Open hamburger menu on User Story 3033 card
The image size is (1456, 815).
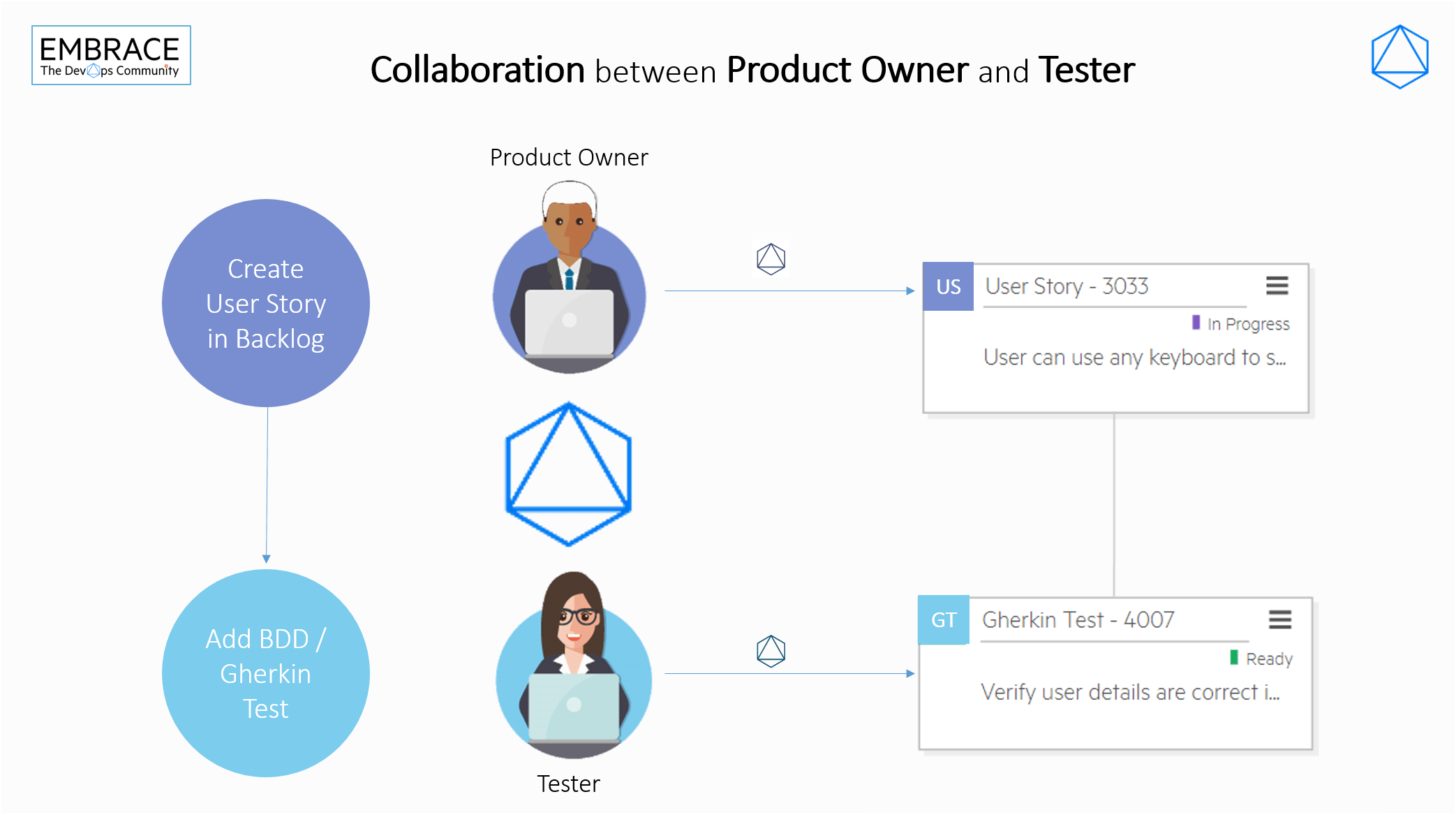pos(1277,286)
